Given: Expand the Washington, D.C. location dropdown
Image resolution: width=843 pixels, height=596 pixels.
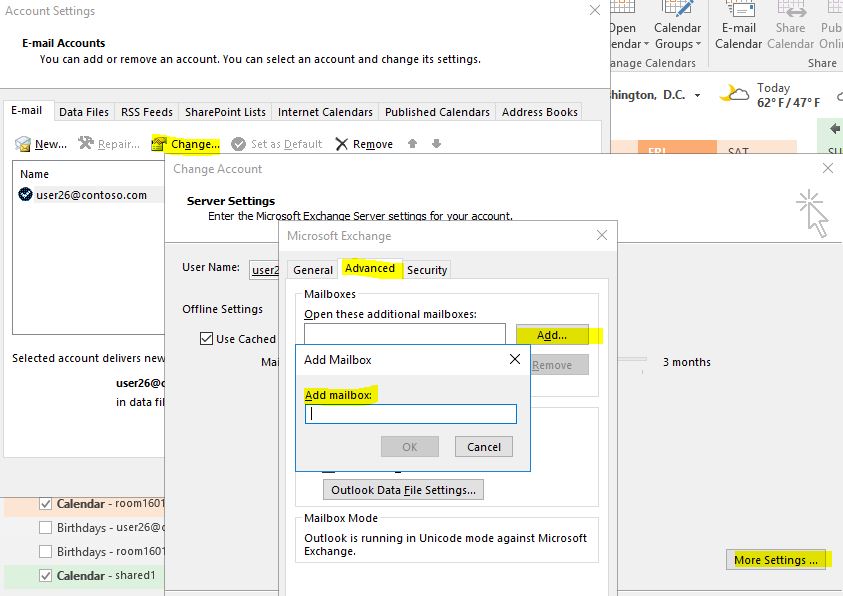Looking at the screenshot, I should tap(697, 96).
